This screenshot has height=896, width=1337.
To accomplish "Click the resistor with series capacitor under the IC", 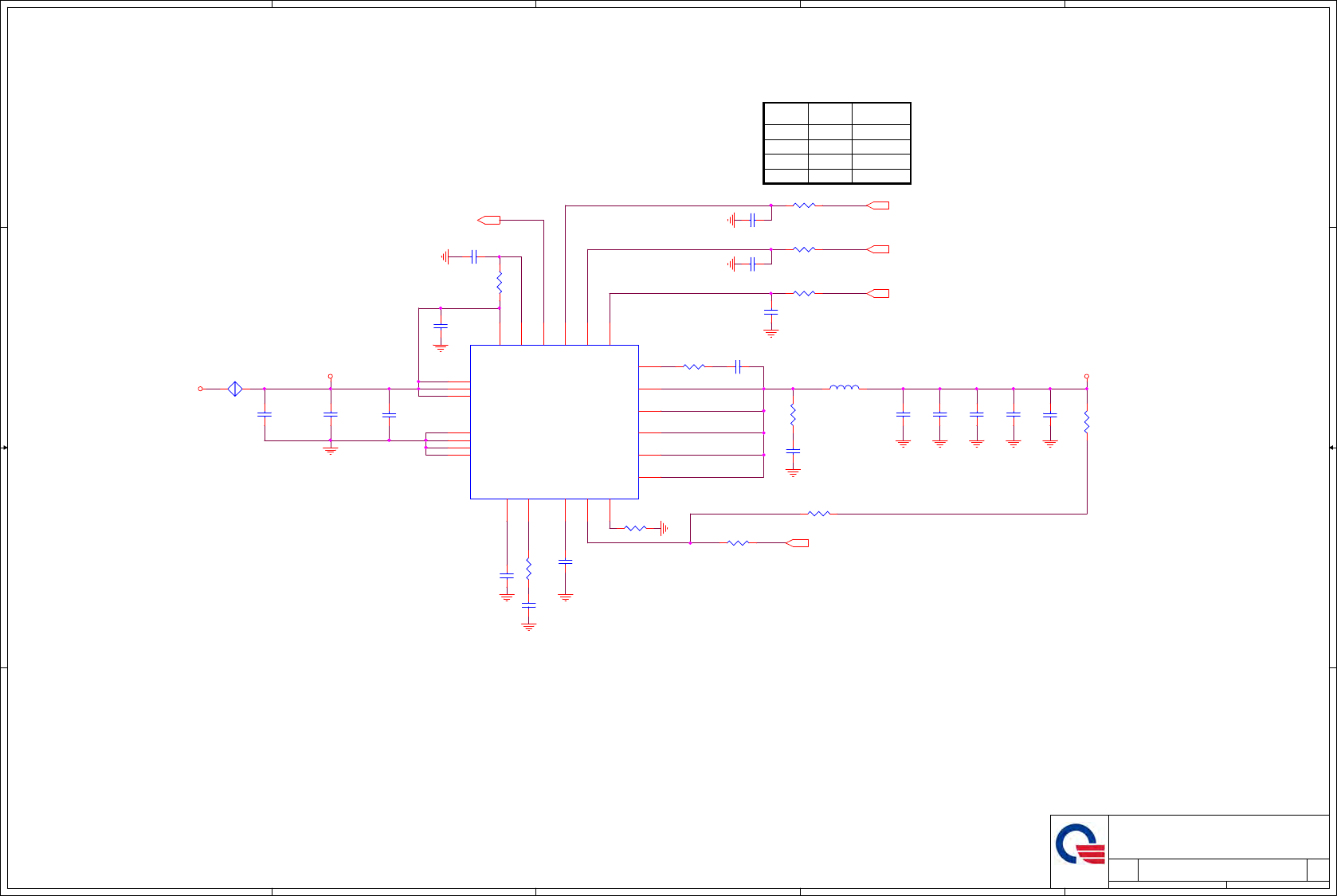I will (528, 569).
